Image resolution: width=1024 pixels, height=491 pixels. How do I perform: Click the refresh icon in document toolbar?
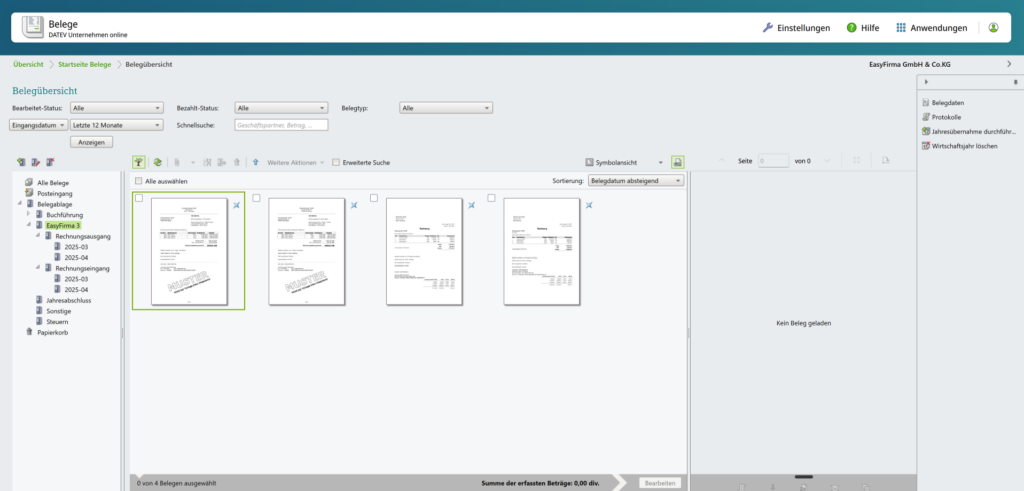tap(157, 162)
